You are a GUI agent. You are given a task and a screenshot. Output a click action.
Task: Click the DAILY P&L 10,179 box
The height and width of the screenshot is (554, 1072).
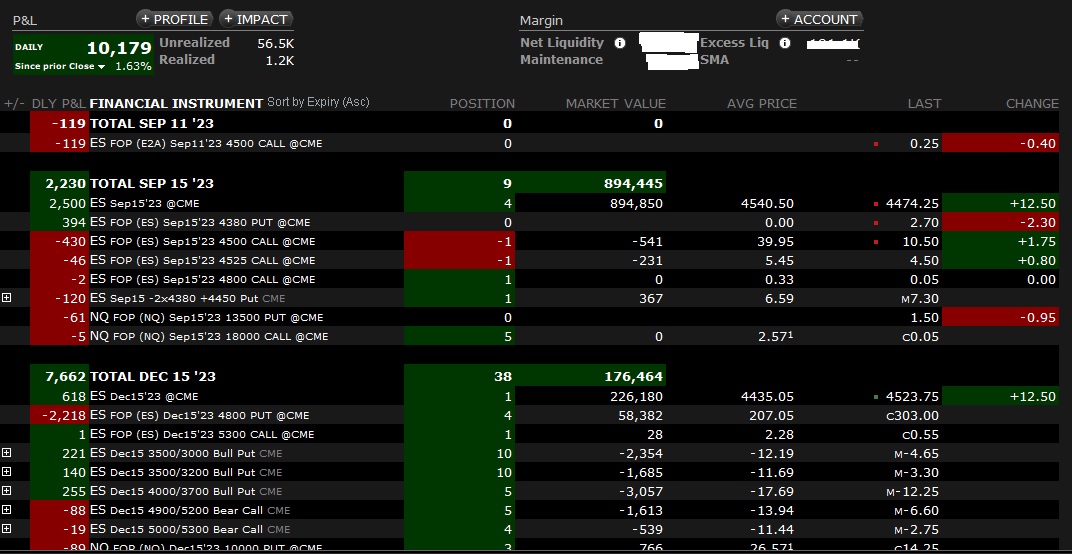(x=83, y=55)
